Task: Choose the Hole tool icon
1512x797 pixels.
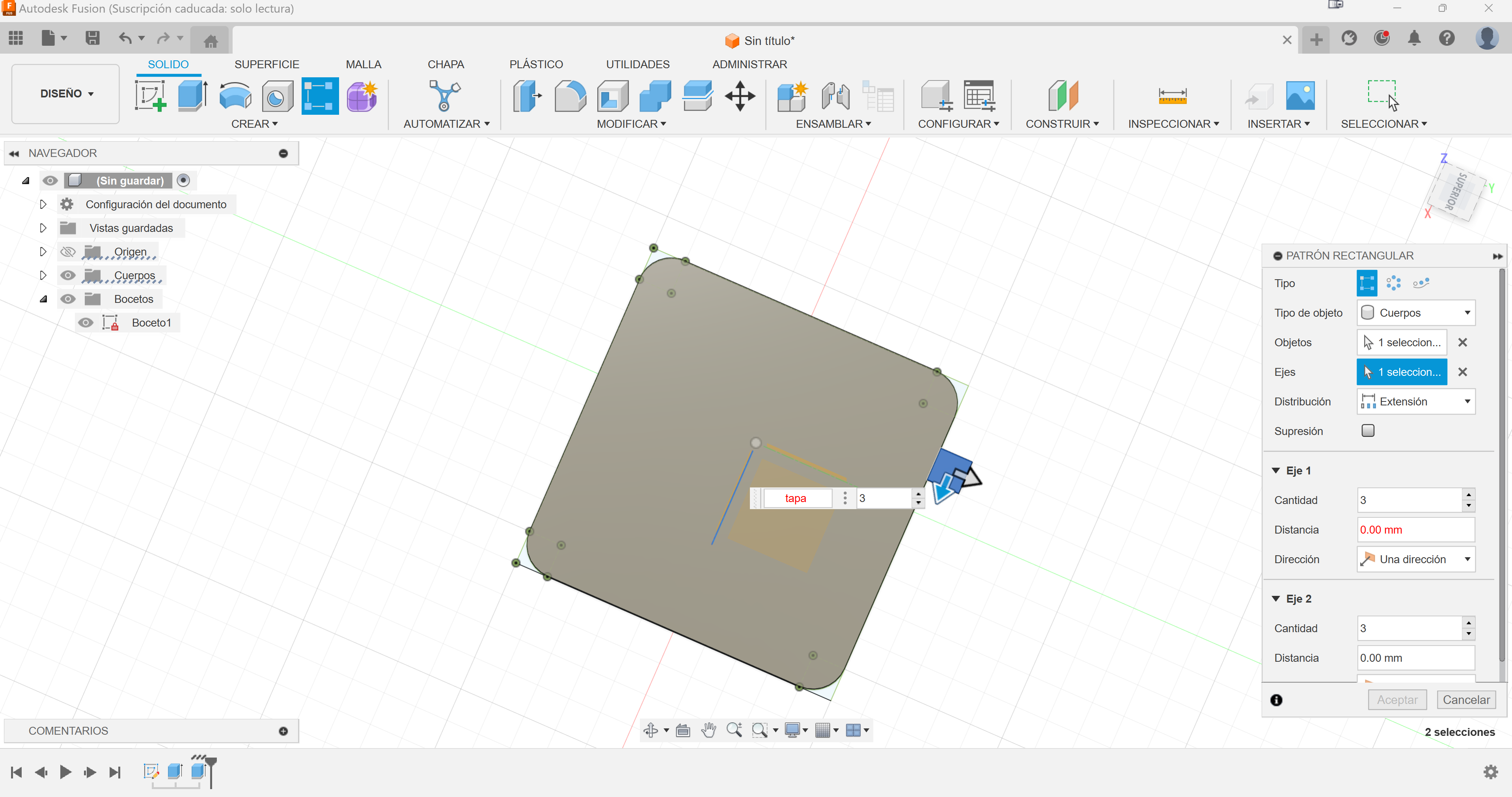Action: coord(277,97)
